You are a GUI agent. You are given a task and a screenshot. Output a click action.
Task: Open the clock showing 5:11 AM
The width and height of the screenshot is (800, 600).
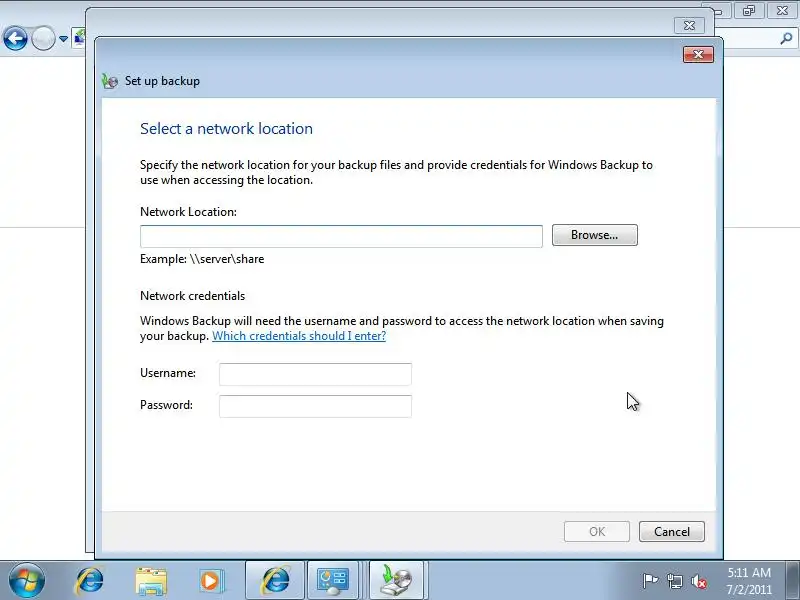(x=749, y=581)
